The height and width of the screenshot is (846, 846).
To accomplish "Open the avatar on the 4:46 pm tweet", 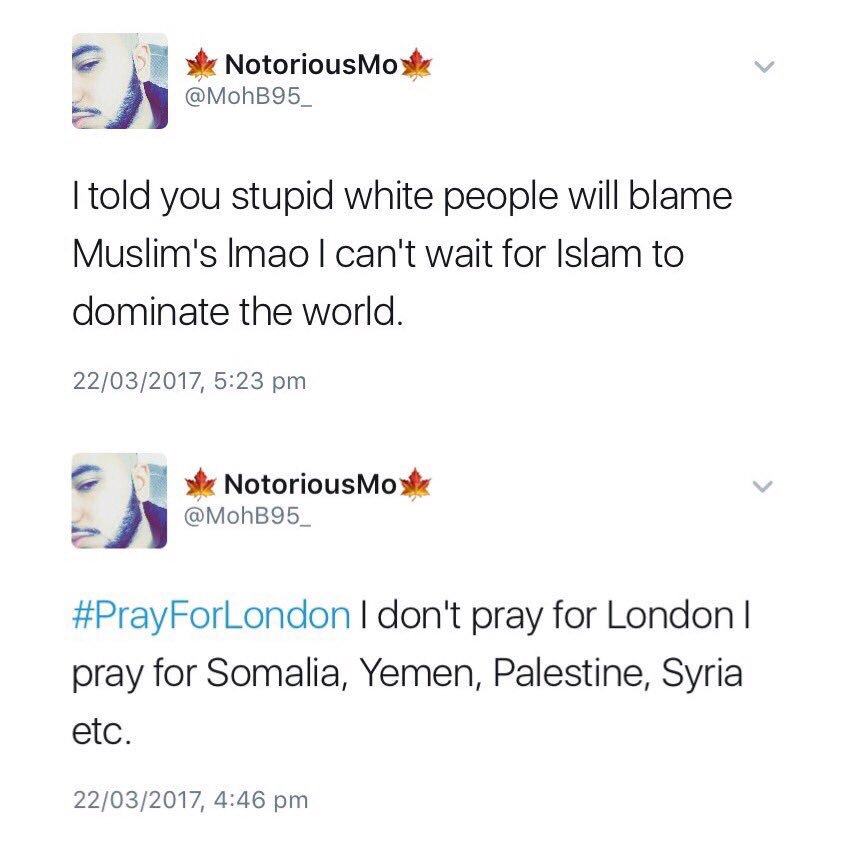I will (119, 501).
